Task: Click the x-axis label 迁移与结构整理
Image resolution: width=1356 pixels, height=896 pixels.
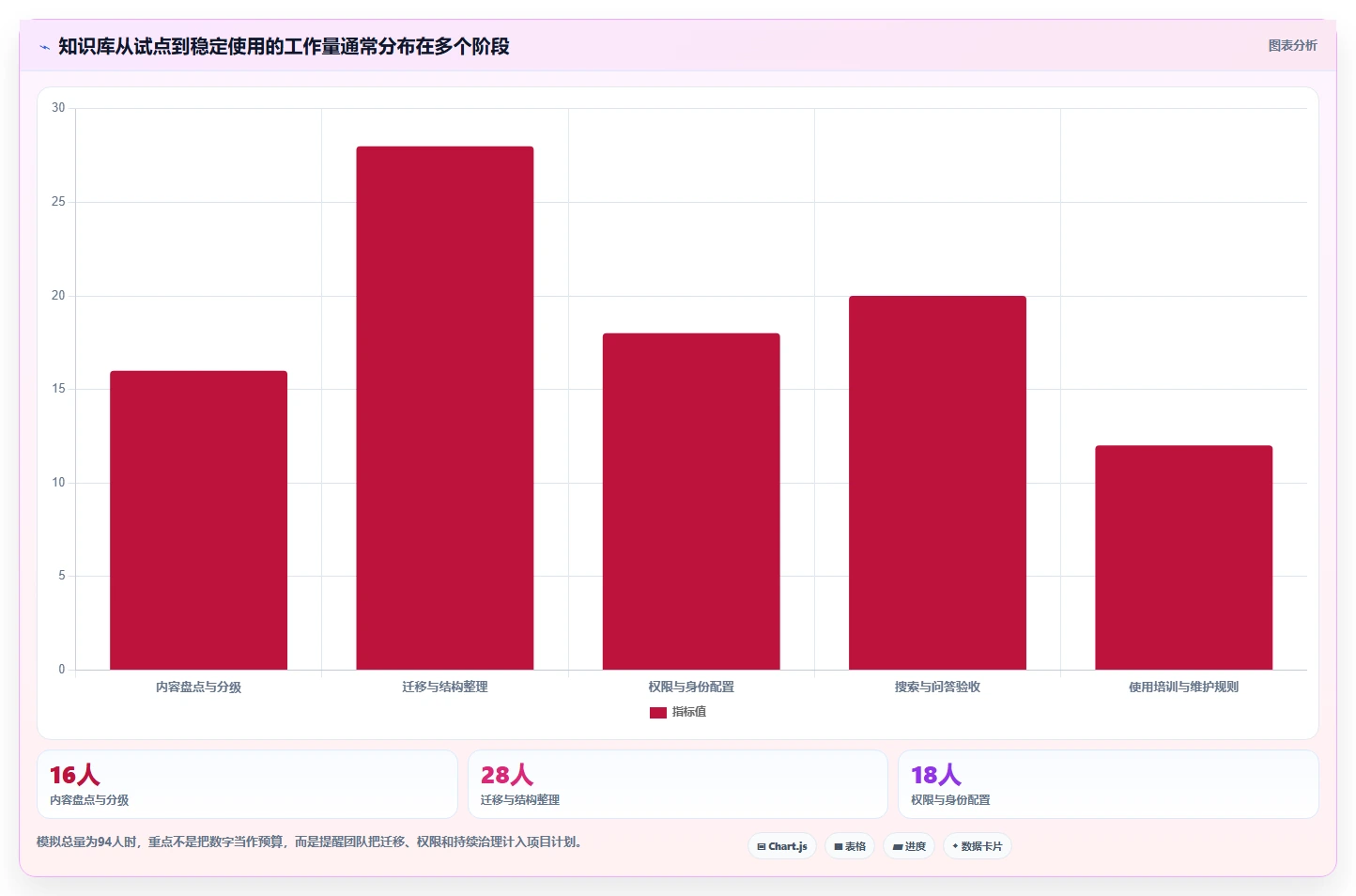Action: (x=445, y=687)
